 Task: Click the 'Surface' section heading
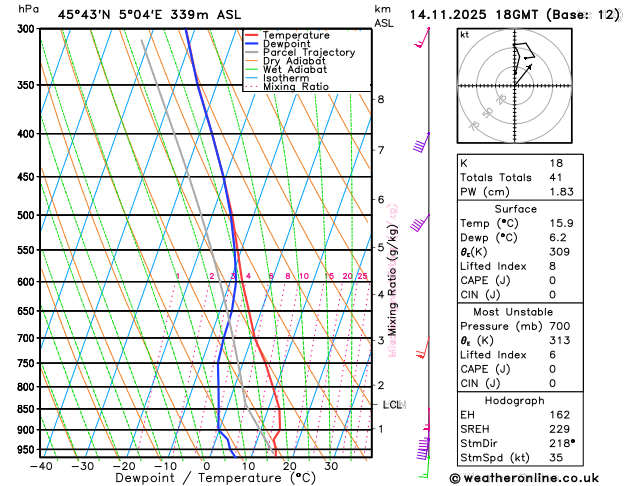(x=515, y=209)
